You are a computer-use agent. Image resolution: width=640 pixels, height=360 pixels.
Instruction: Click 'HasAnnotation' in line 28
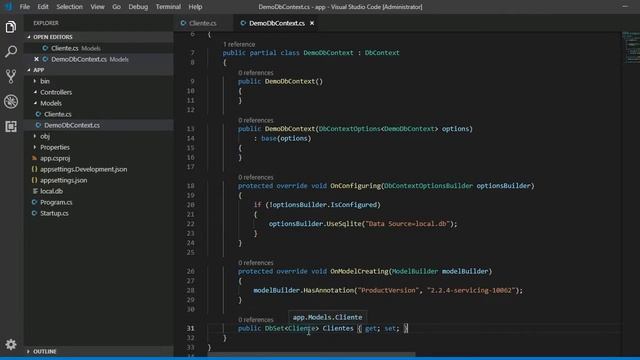point(329,290)
